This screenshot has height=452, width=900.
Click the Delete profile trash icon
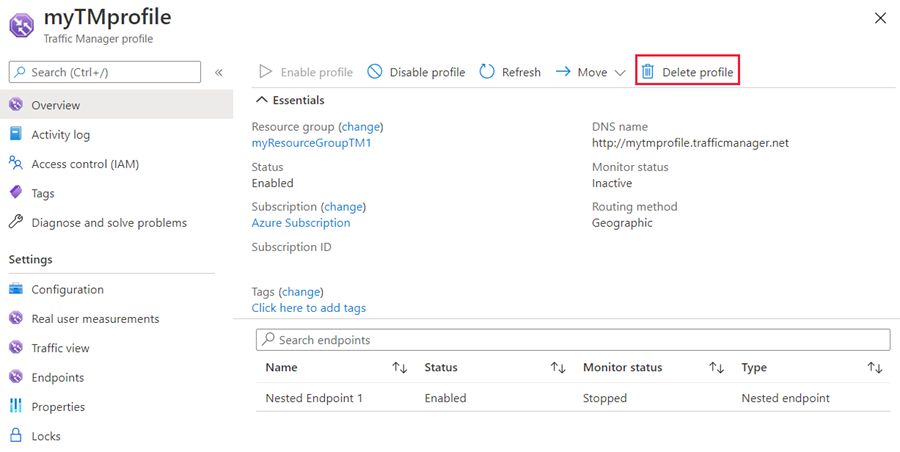[648, 72]
